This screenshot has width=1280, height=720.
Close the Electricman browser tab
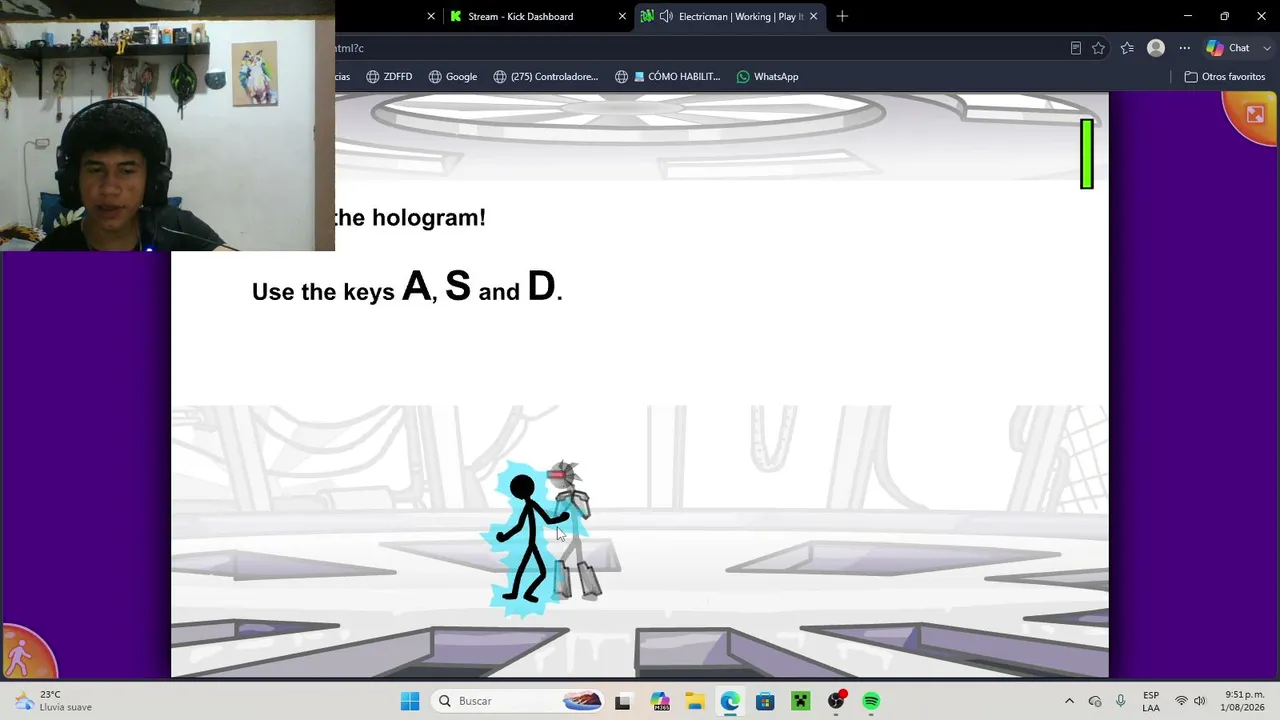813,16
